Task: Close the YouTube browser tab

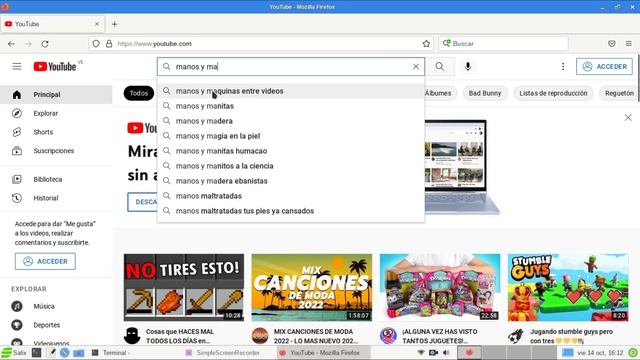Action: tap(97, 24)
